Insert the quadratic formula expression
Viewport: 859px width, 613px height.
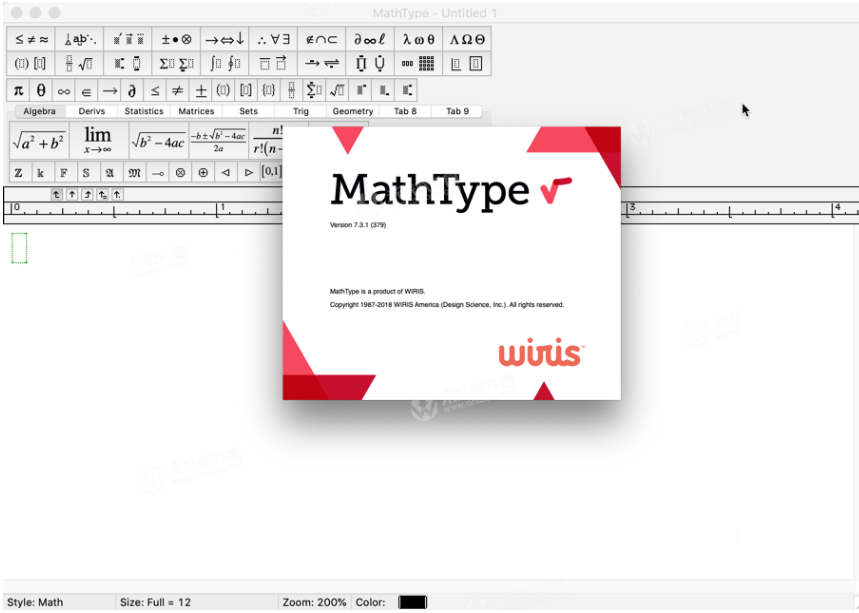(219, 141)
